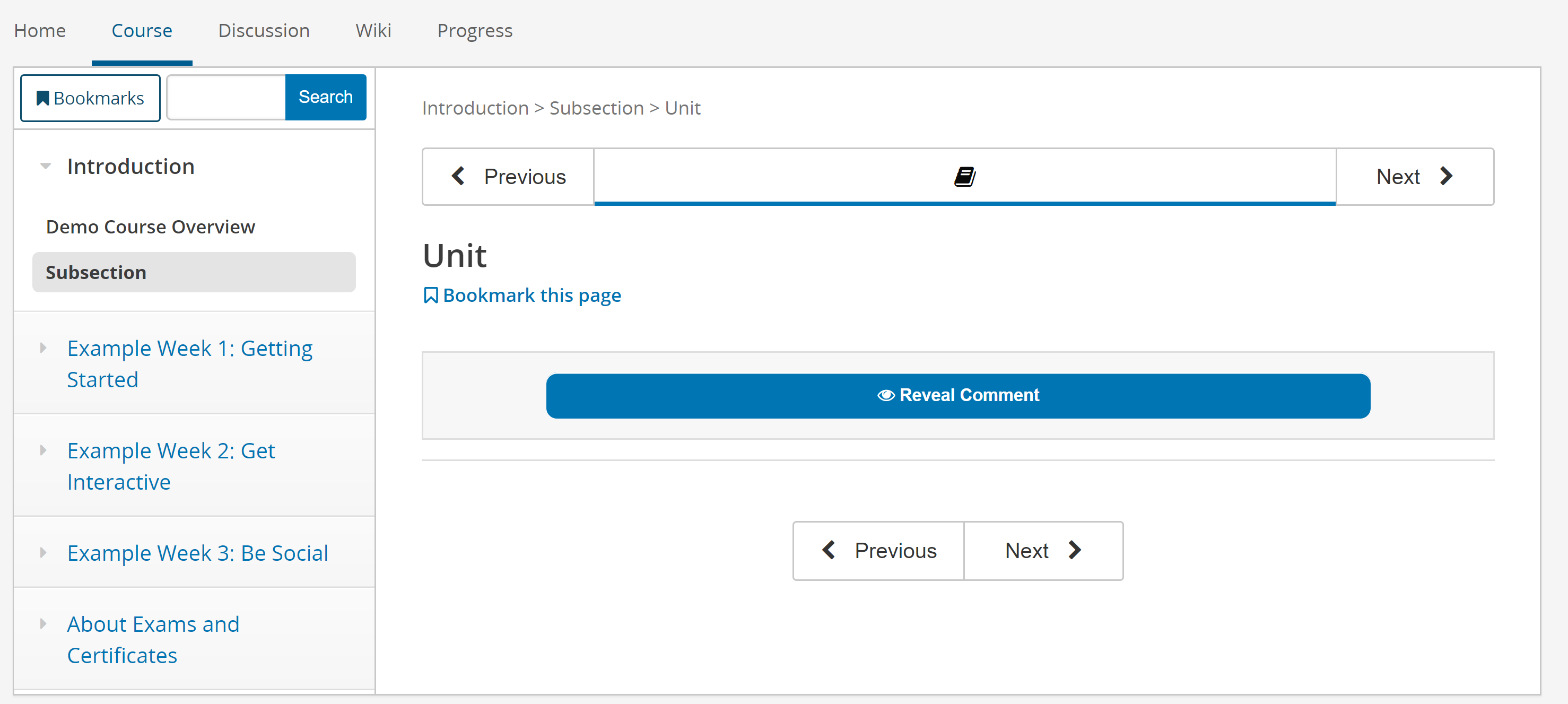Image resolution: width=1568 pixels, height=704 pixels.
Task: Click the bottom Previous button
Action: (x=879, y=551)
